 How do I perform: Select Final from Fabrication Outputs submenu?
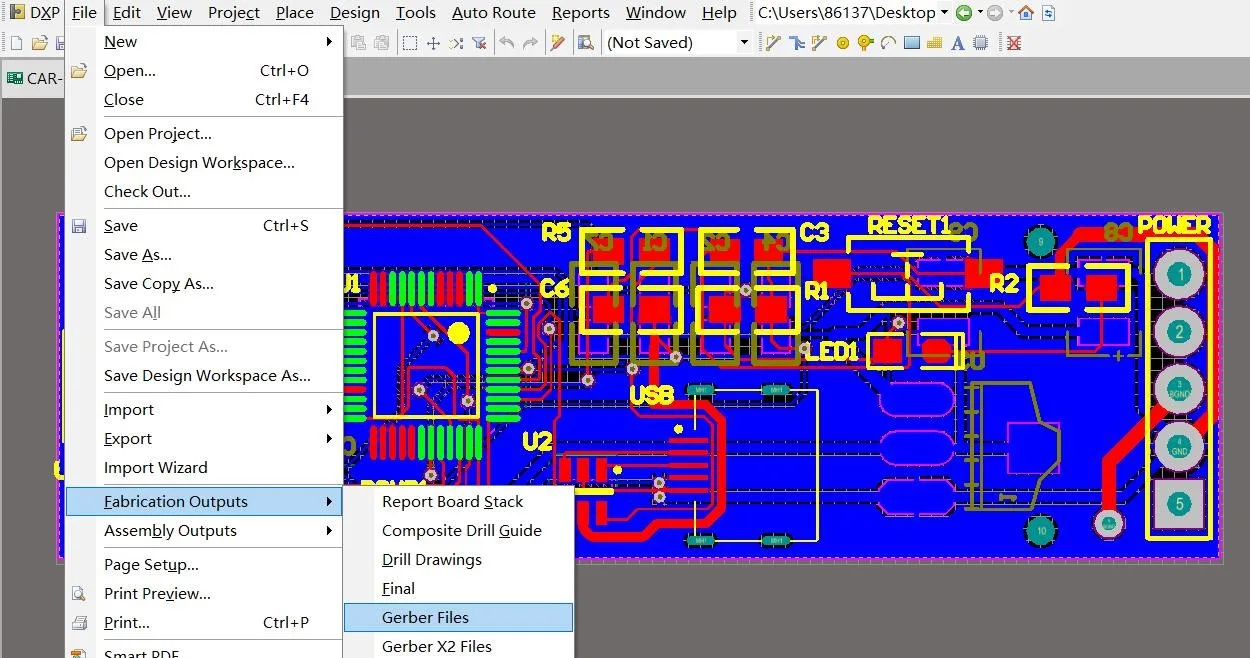(459, 589)
